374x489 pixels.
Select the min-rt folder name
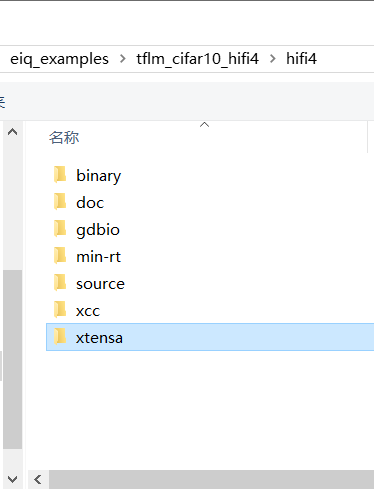point(98,257)
